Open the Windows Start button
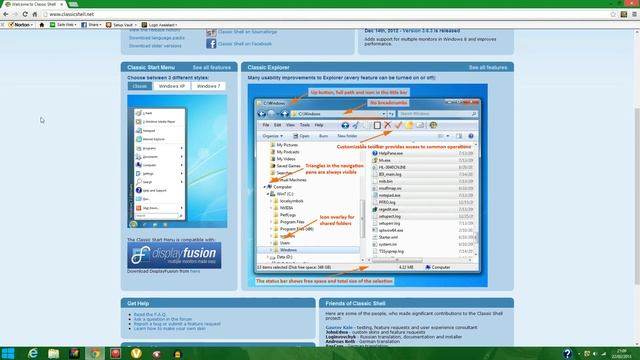The width and height of the screenshot is (640, 360). point(8,353)
